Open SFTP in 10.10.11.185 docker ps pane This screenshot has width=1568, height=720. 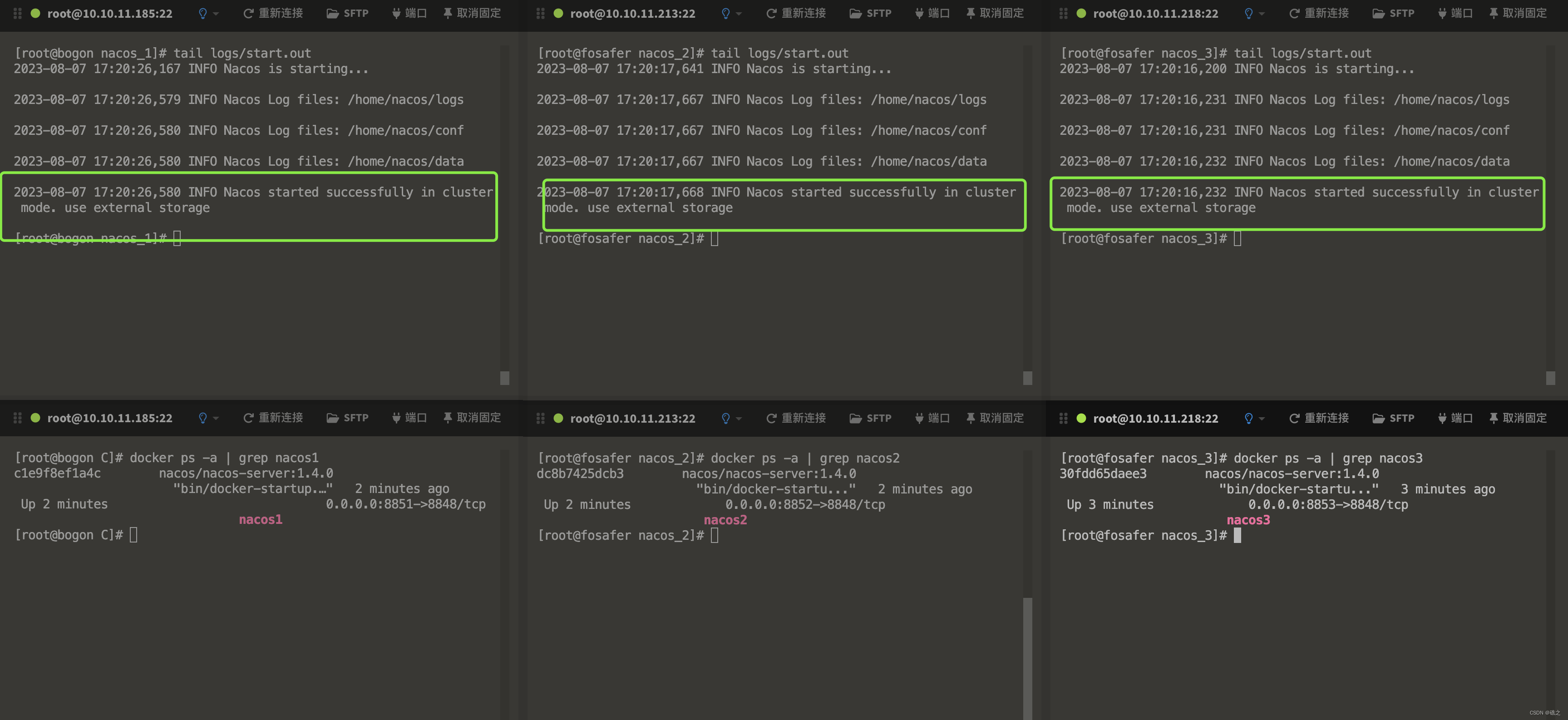(x=348, y=418)
